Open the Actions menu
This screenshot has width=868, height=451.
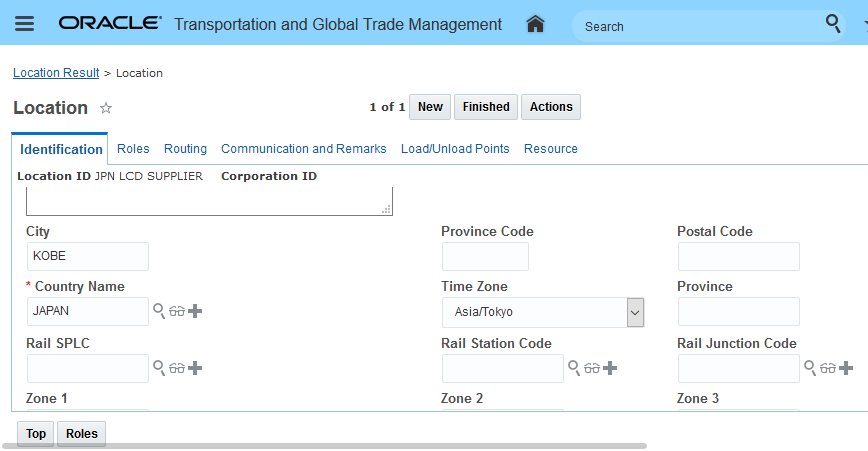pos(551,107)
